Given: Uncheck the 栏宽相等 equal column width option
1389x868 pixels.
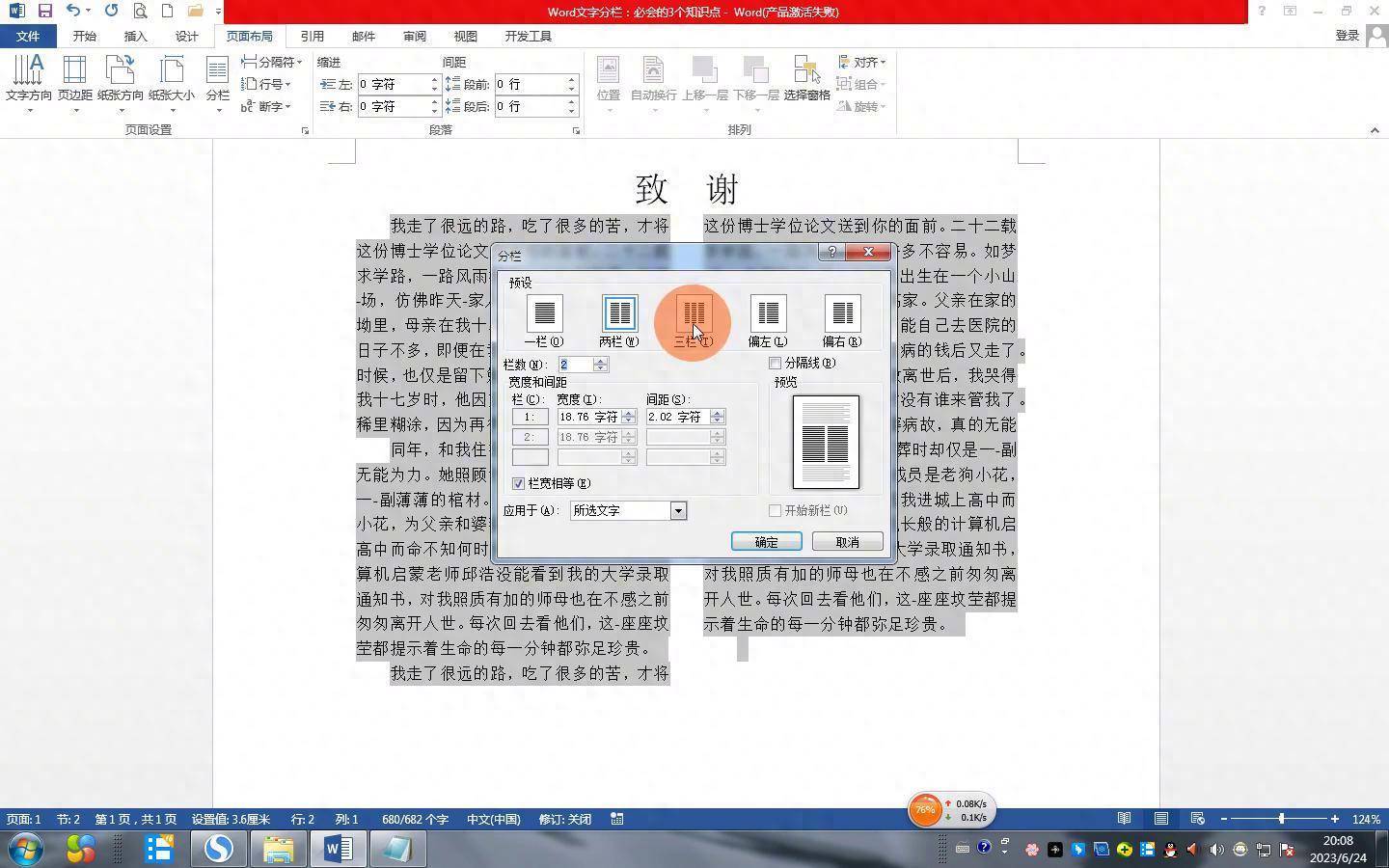Looking at the screenshot, I should (x=518, y=483).
